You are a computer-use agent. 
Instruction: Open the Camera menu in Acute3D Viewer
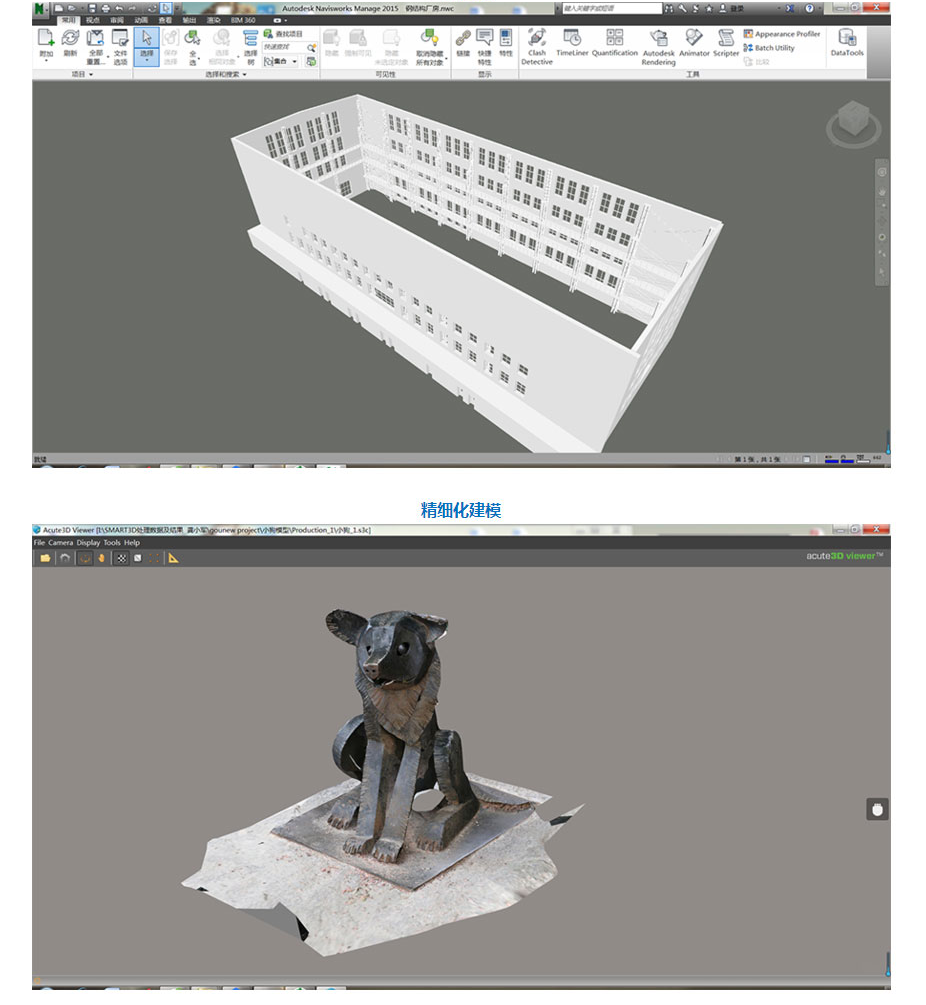point(60,543)
